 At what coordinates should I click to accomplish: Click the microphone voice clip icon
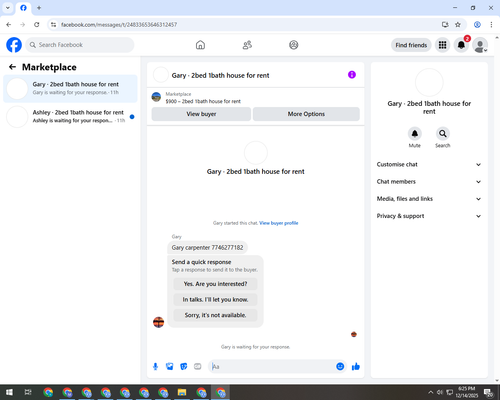tap(155, 367)
